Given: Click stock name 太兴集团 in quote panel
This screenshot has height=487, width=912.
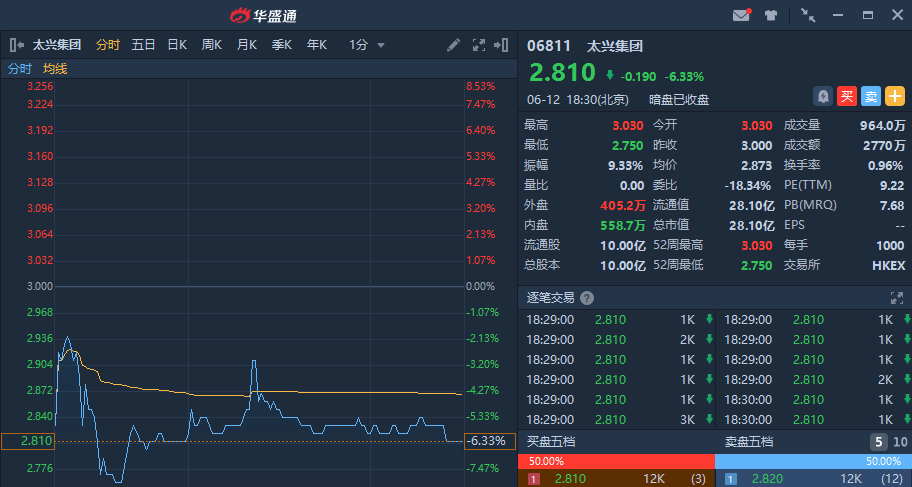Looking at the screenshot, I should pyautogui.click(x=615, y=46).
